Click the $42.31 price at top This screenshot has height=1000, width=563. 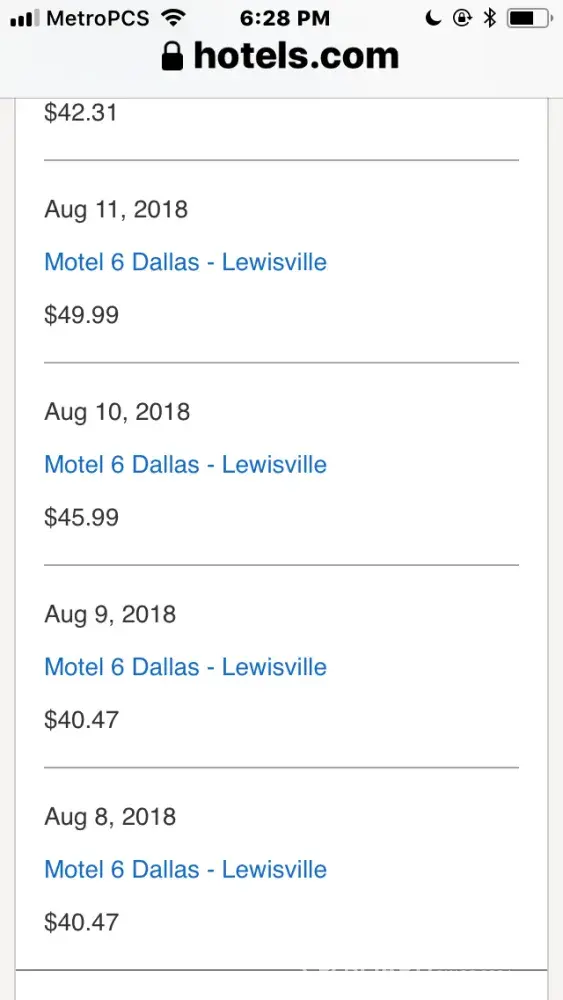point(81,113)
